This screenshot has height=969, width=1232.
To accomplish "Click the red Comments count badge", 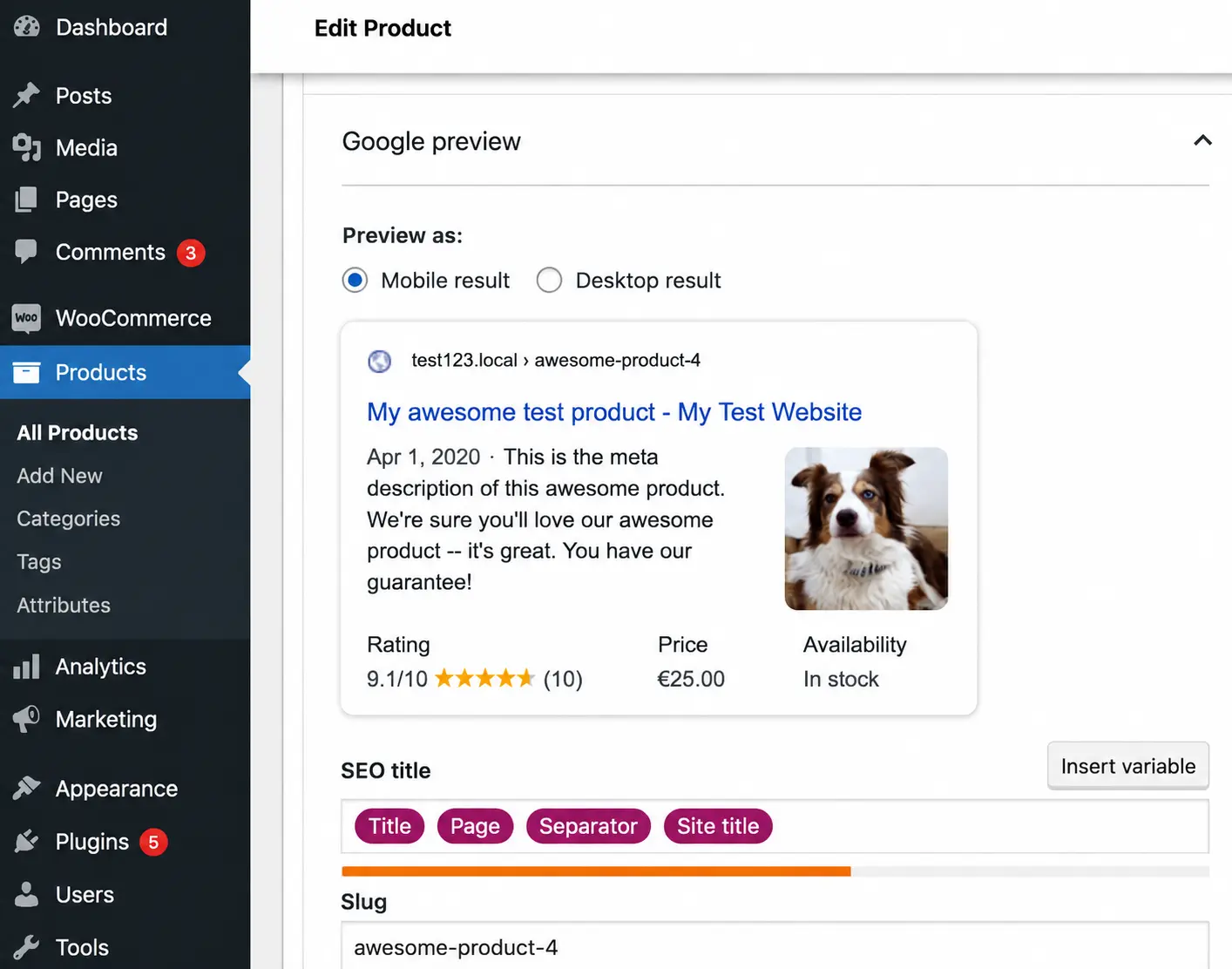I will click(191, 253).
